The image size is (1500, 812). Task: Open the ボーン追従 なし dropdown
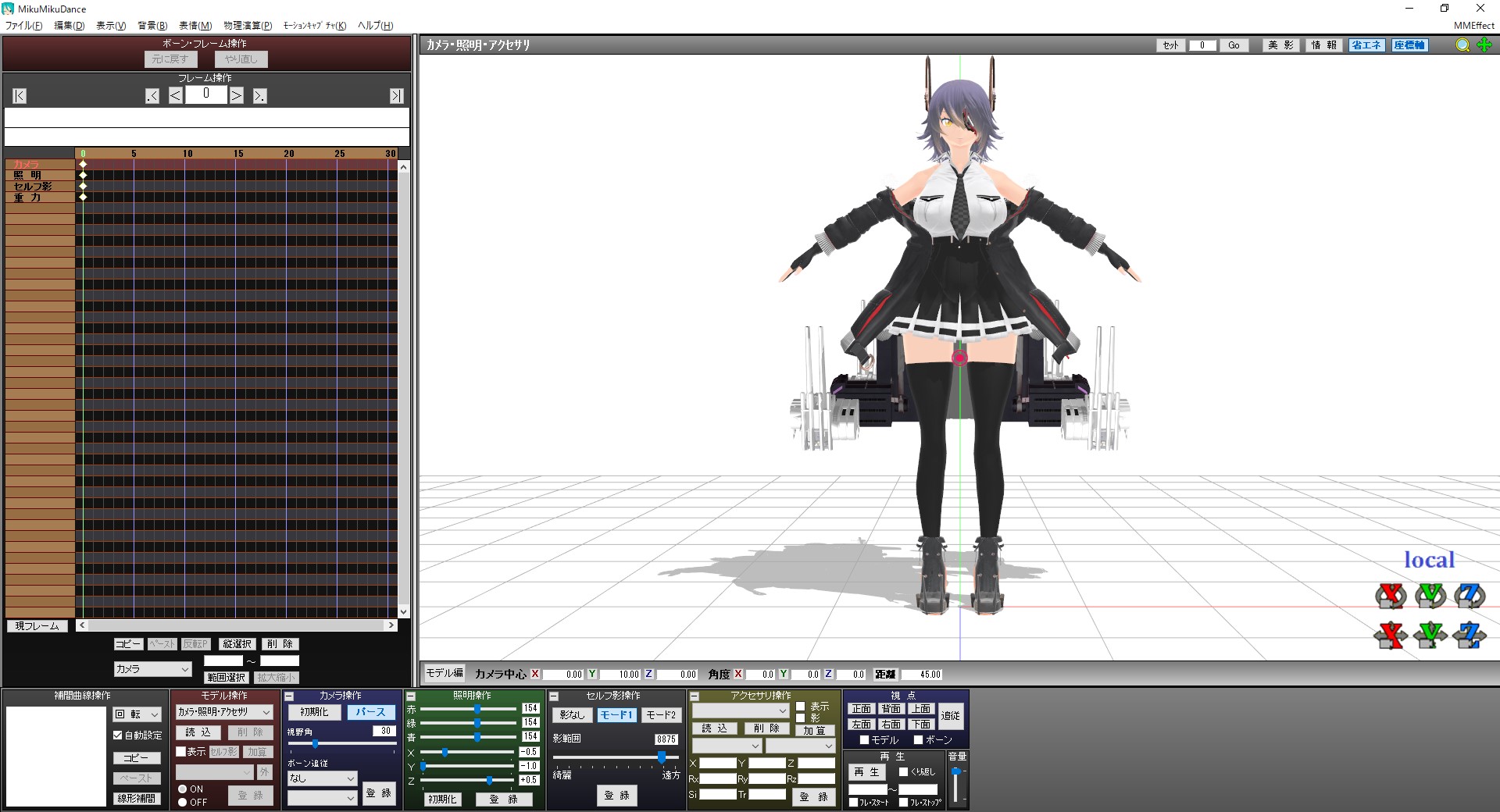(x=322, y=778)
